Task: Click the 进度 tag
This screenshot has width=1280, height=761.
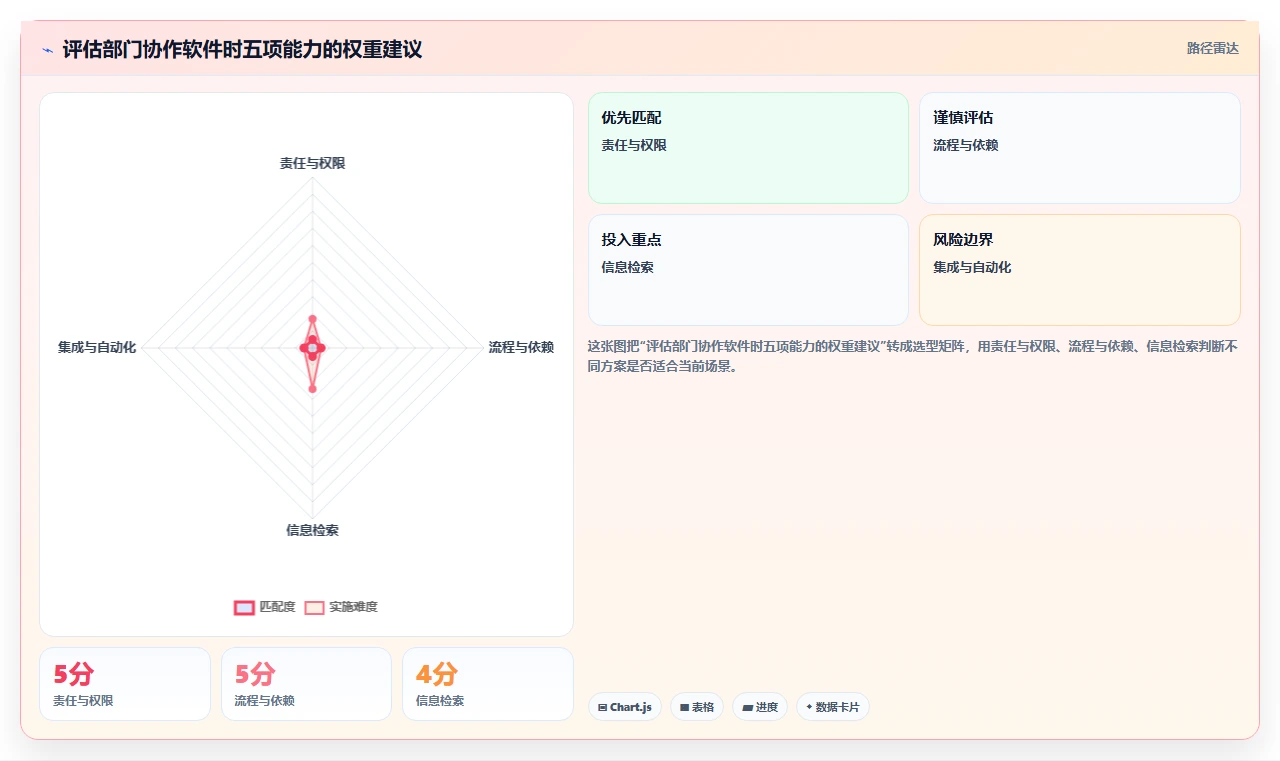Action: (760, 707)
